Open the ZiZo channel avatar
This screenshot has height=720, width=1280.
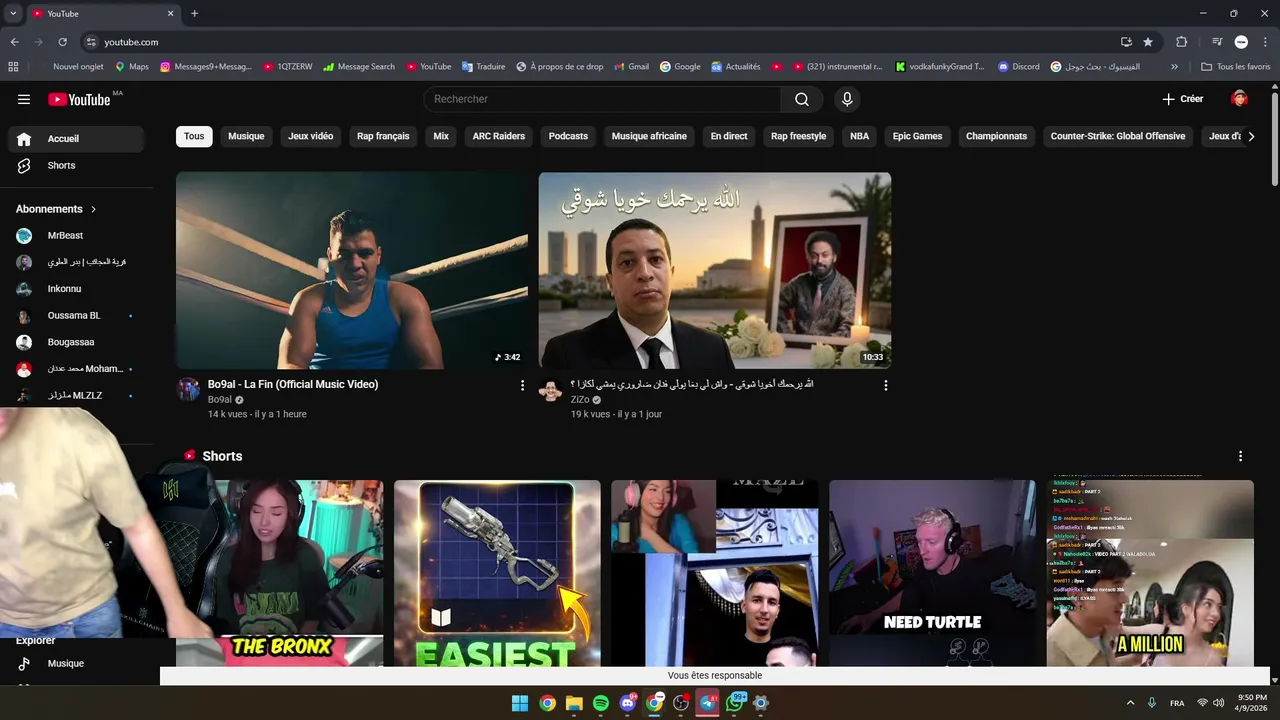[x=550, y=389]
